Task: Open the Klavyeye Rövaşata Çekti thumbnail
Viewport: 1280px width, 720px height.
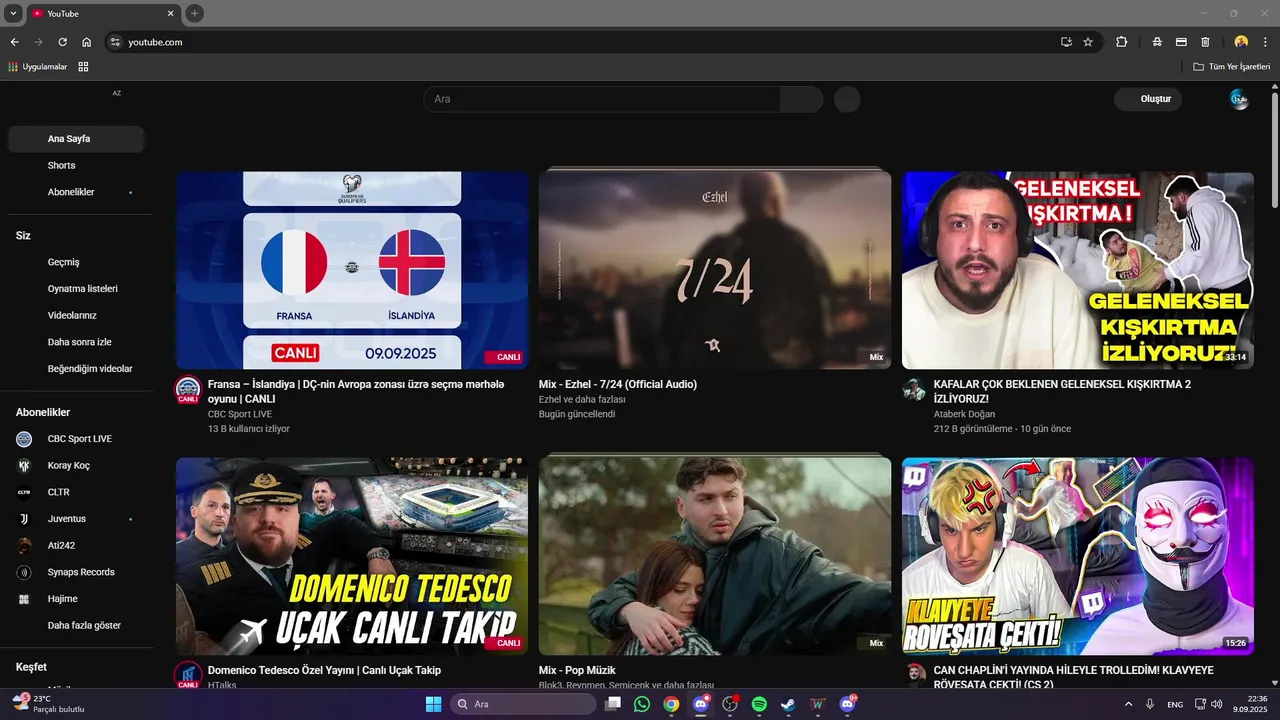Action: [1078, 556]
